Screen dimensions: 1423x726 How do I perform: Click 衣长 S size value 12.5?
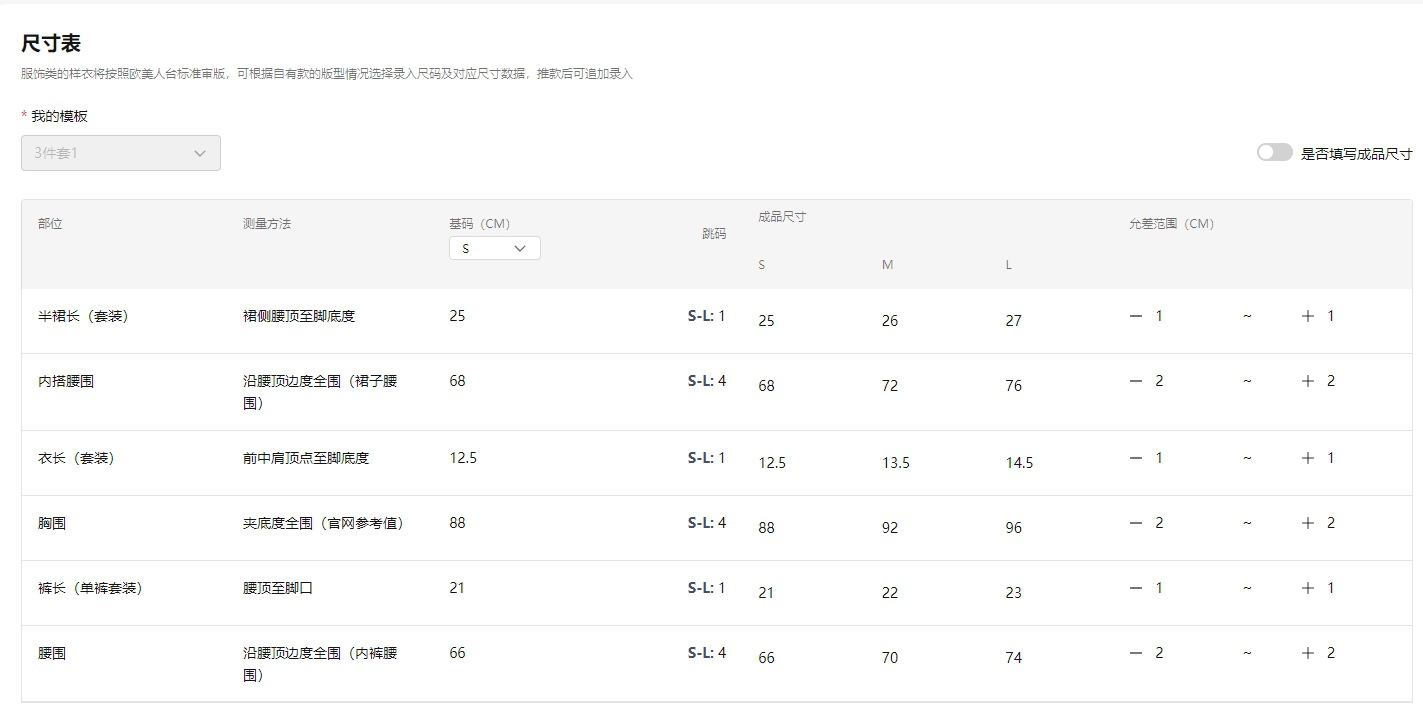pos(772,463)
